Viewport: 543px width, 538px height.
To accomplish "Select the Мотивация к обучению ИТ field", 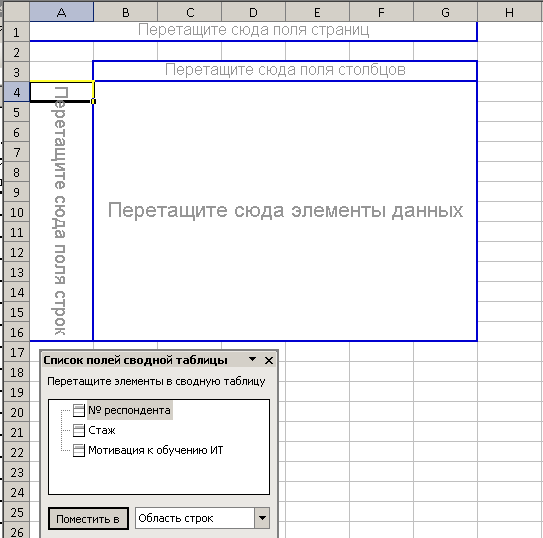I will pos(156,450).
